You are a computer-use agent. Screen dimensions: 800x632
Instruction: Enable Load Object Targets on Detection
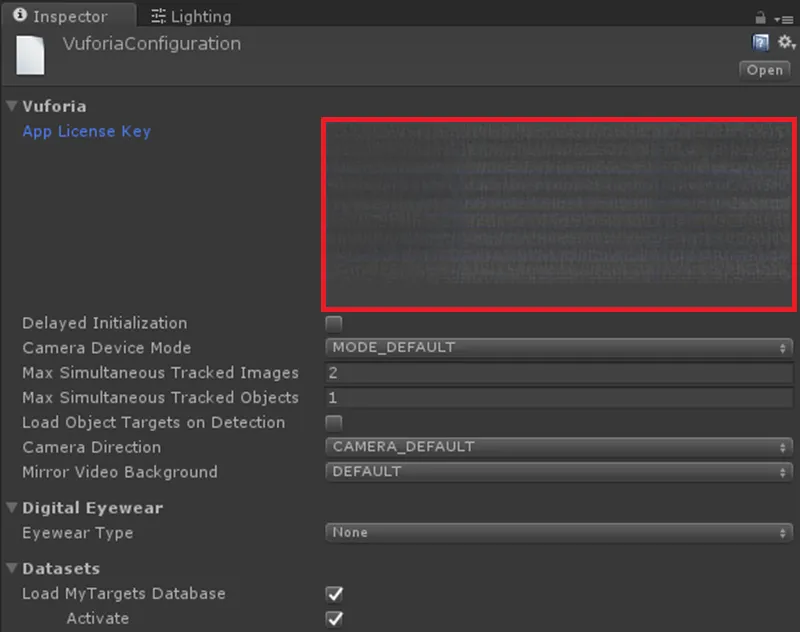pyautogui.click(x=334, y=423)
